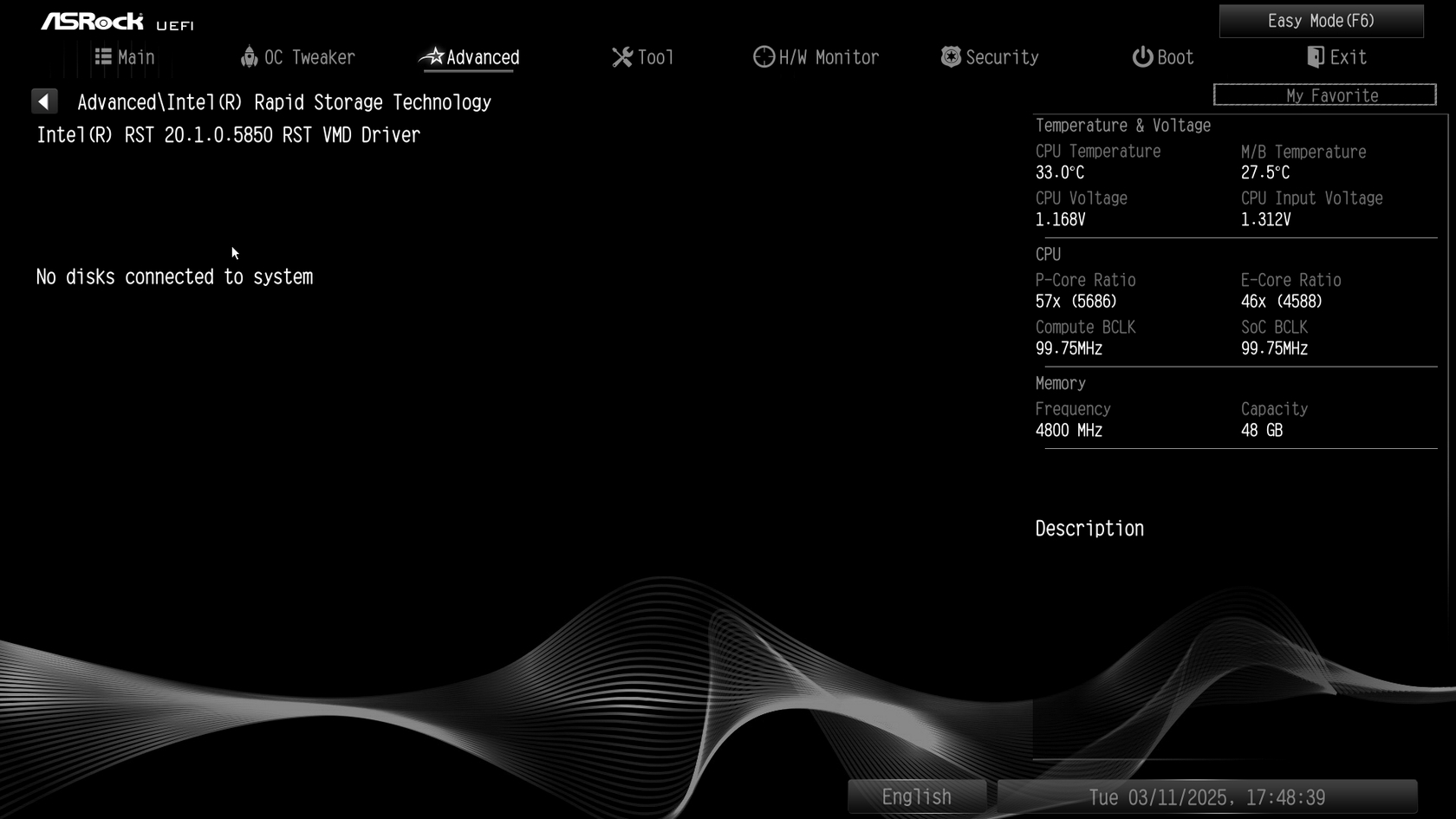Click 'No disks connected to system' text
The image size is (1456, 819).
pos(175,276)
